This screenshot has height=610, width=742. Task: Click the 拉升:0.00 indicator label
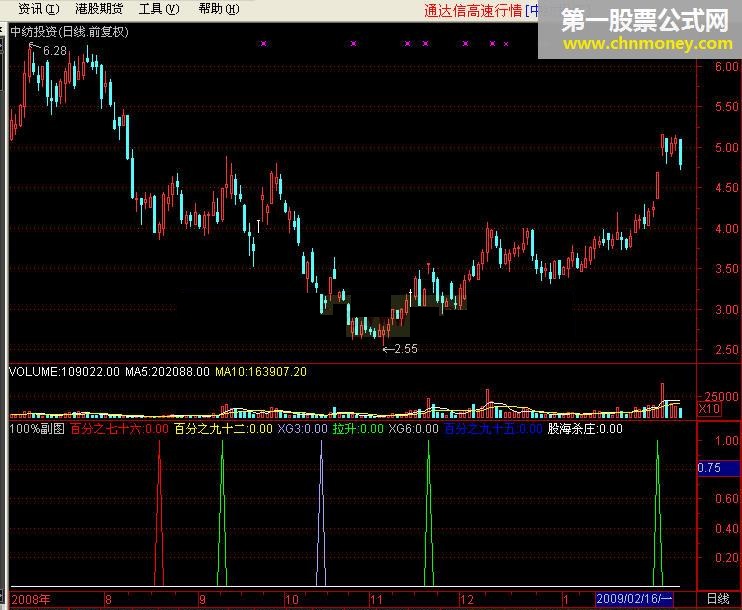tap(358, 429)
